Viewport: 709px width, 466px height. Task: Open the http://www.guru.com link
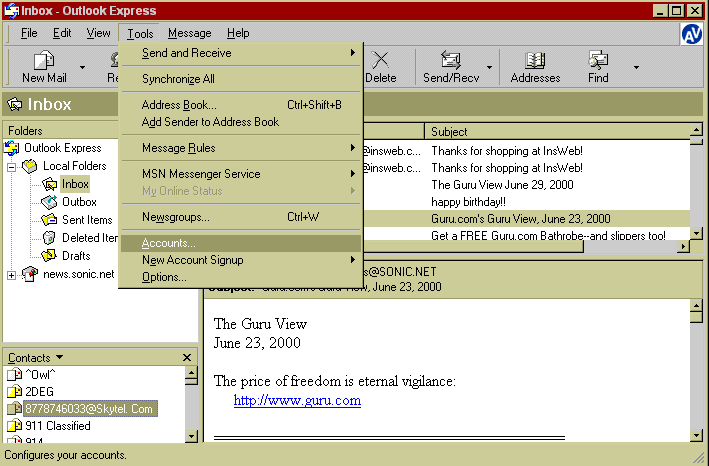tap(297, 400)
